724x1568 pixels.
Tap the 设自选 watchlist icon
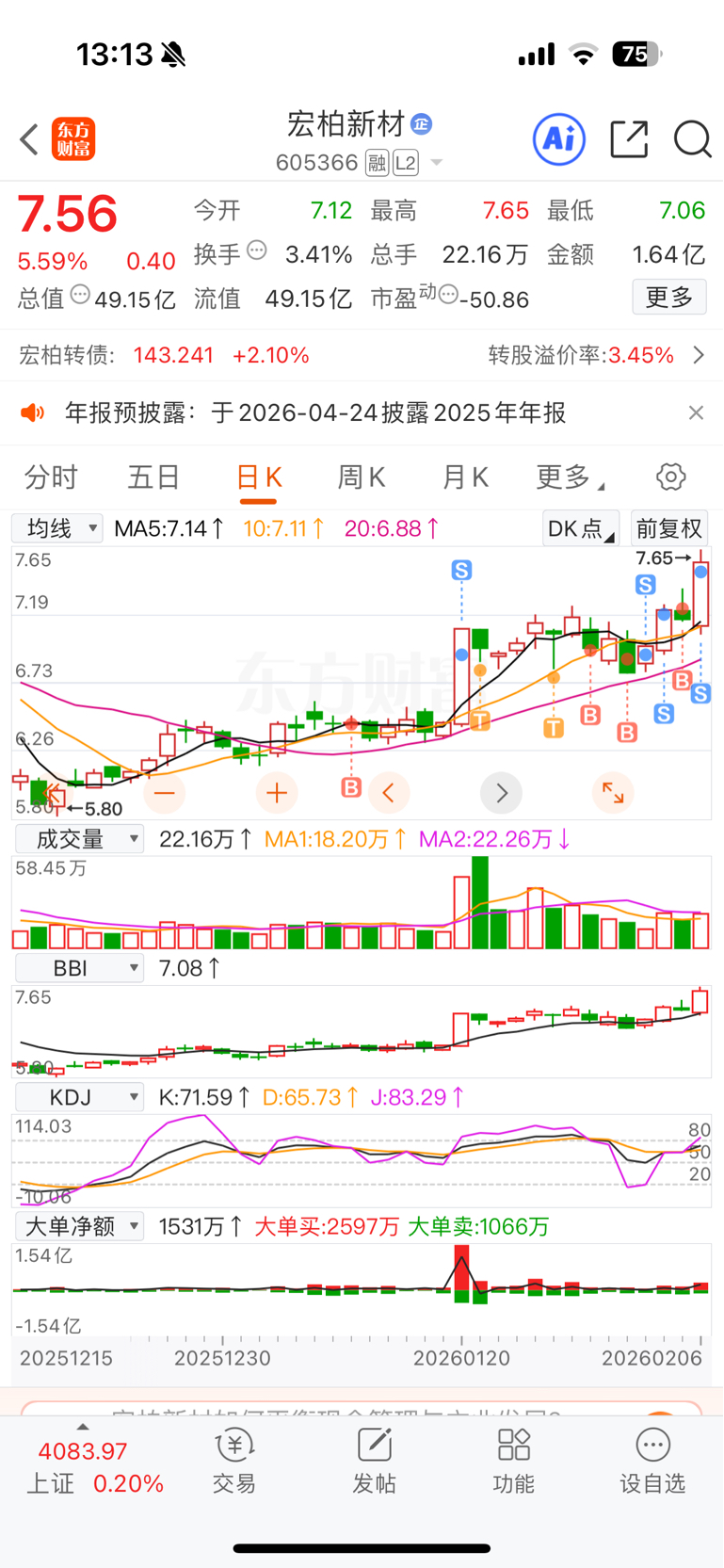coord(652,1461)
